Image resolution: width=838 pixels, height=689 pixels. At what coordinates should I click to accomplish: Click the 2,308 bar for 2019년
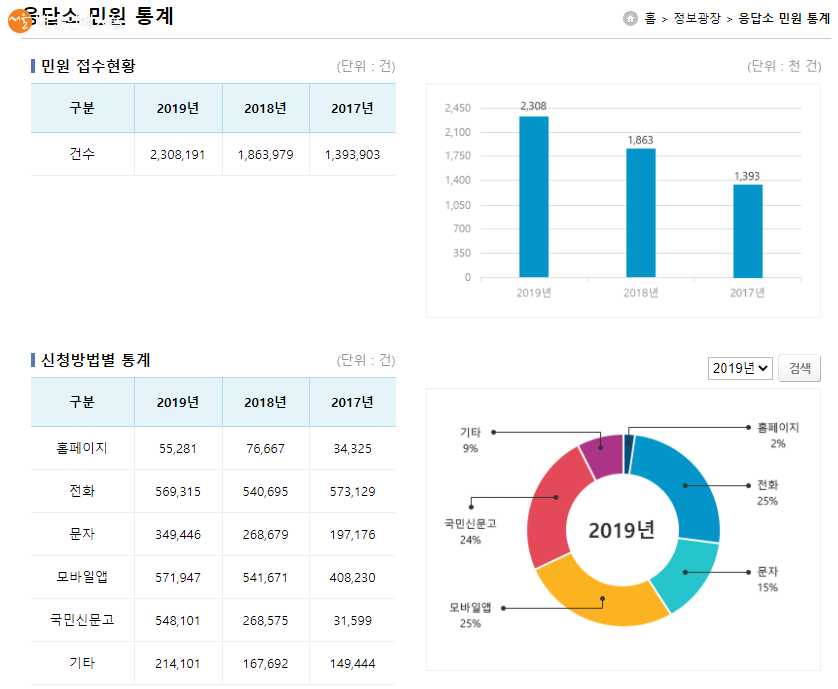[533, 196]
